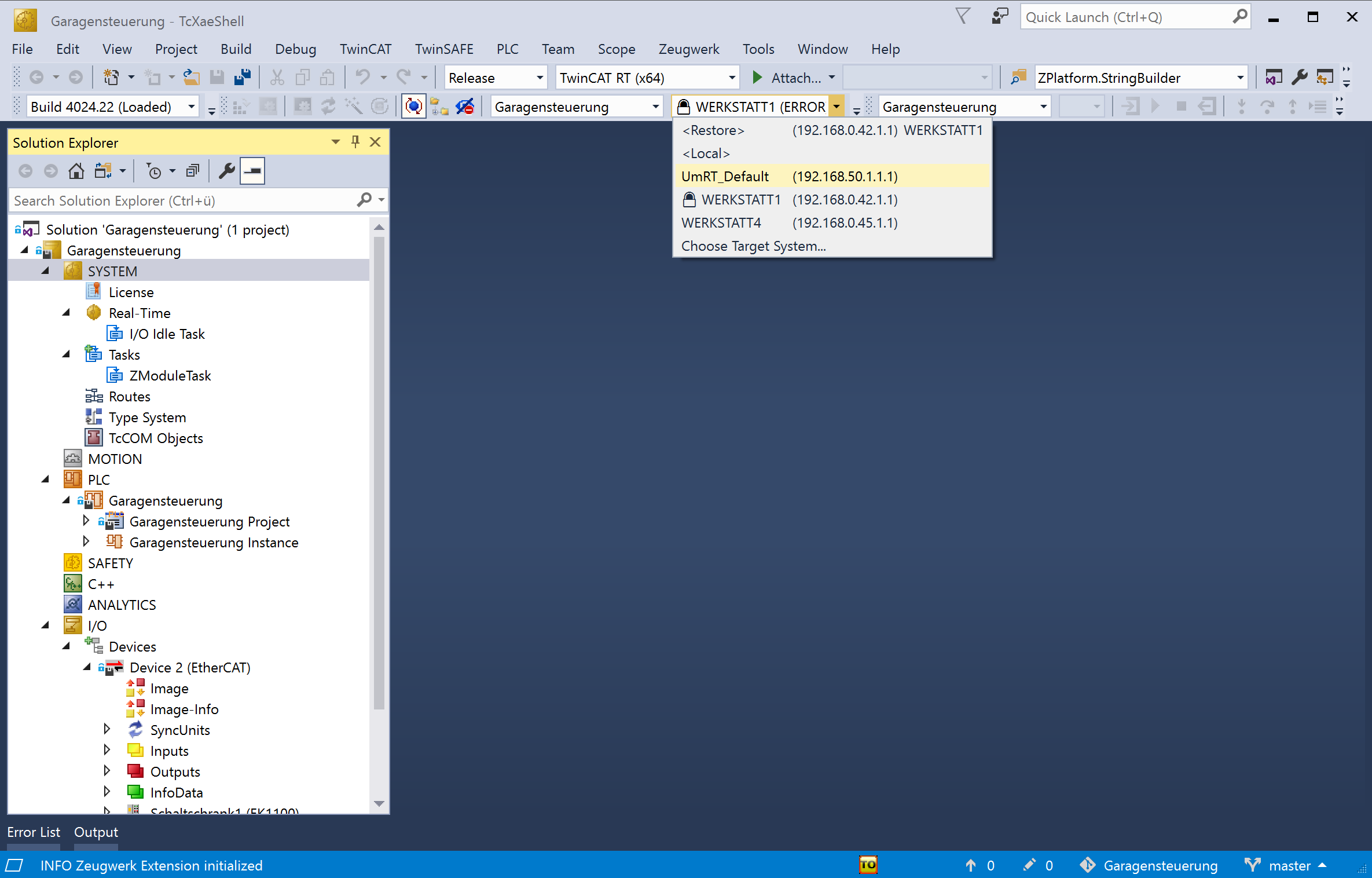This screenshot has height=878, width=1372.
Task: Click the Save All icon
Action: click(x=243, y=77)
